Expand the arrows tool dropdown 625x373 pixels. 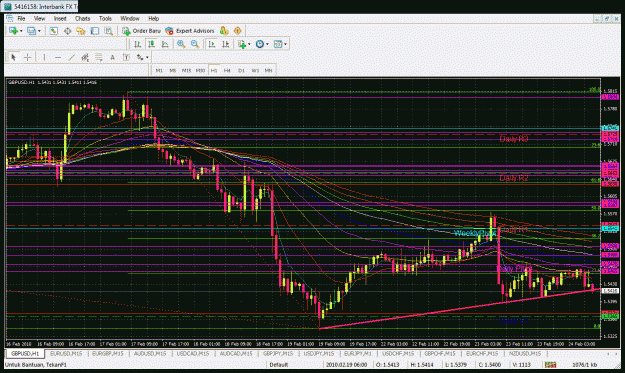point(147,57)
